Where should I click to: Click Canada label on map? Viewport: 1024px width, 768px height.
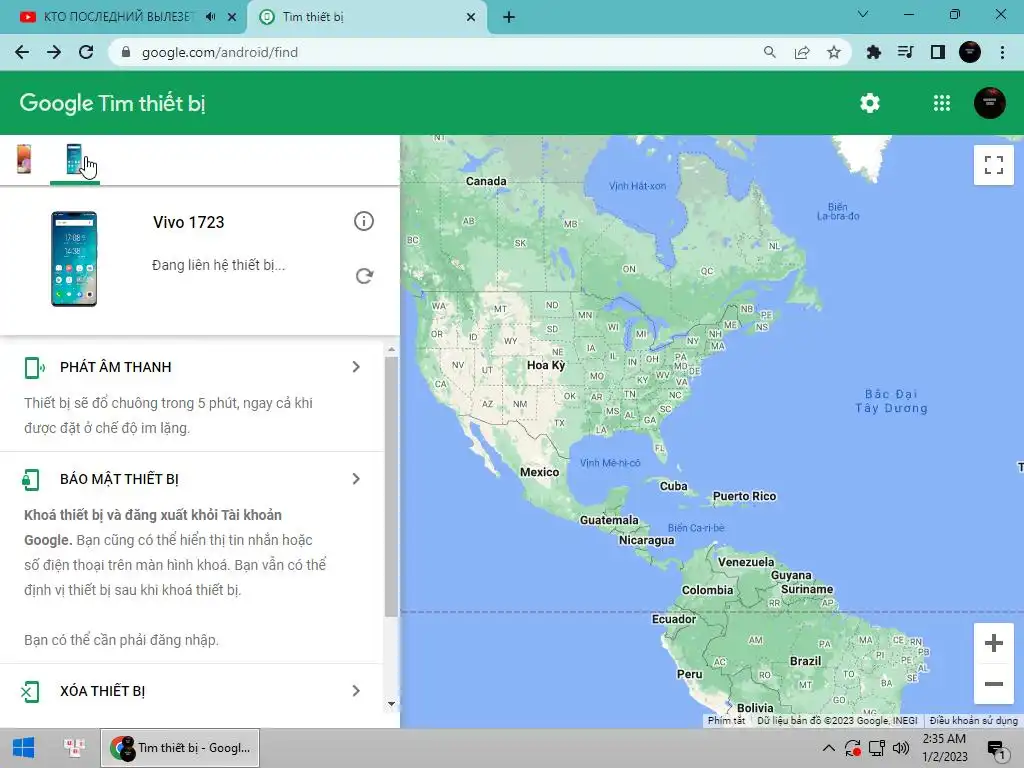(x=486, y=181)
